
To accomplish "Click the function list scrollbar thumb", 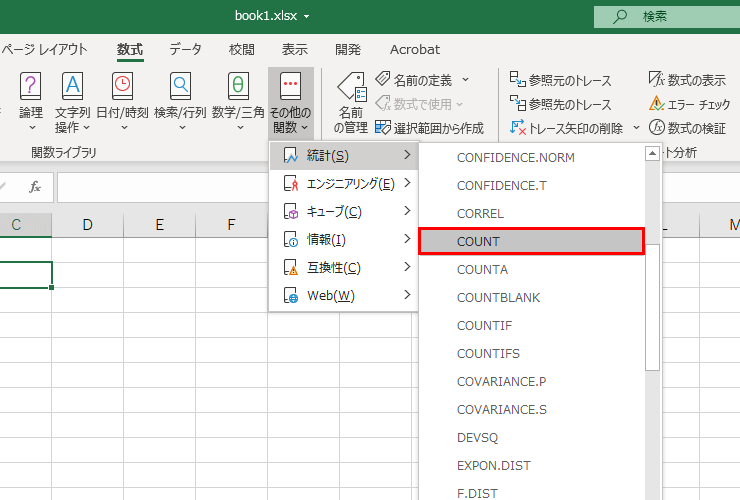I will (652, 307).
